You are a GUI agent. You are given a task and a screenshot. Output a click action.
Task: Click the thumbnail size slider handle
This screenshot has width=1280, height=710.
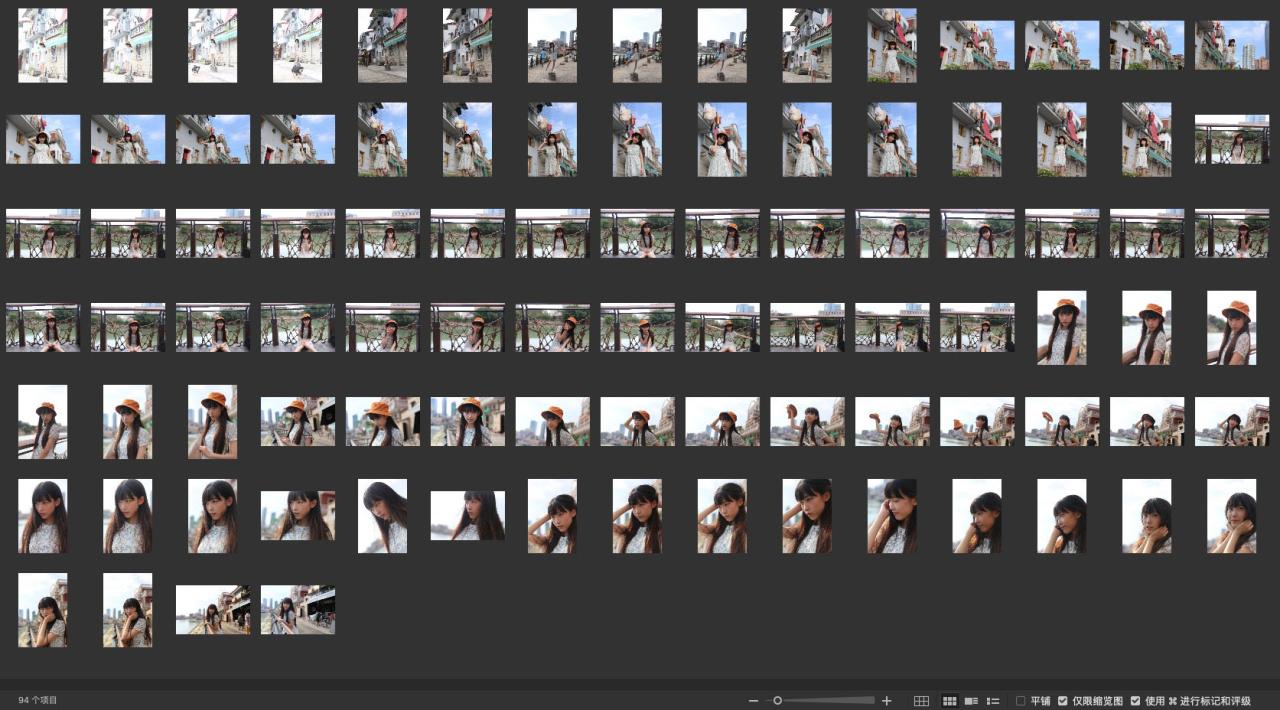click(777, 701)
